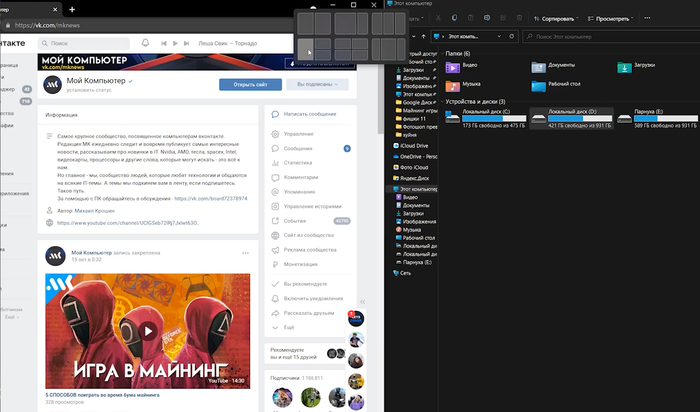Screen dimensions: 700x412
Task: Click the Delete trash icon in Explorer toolbar
Action: [519, 18]
